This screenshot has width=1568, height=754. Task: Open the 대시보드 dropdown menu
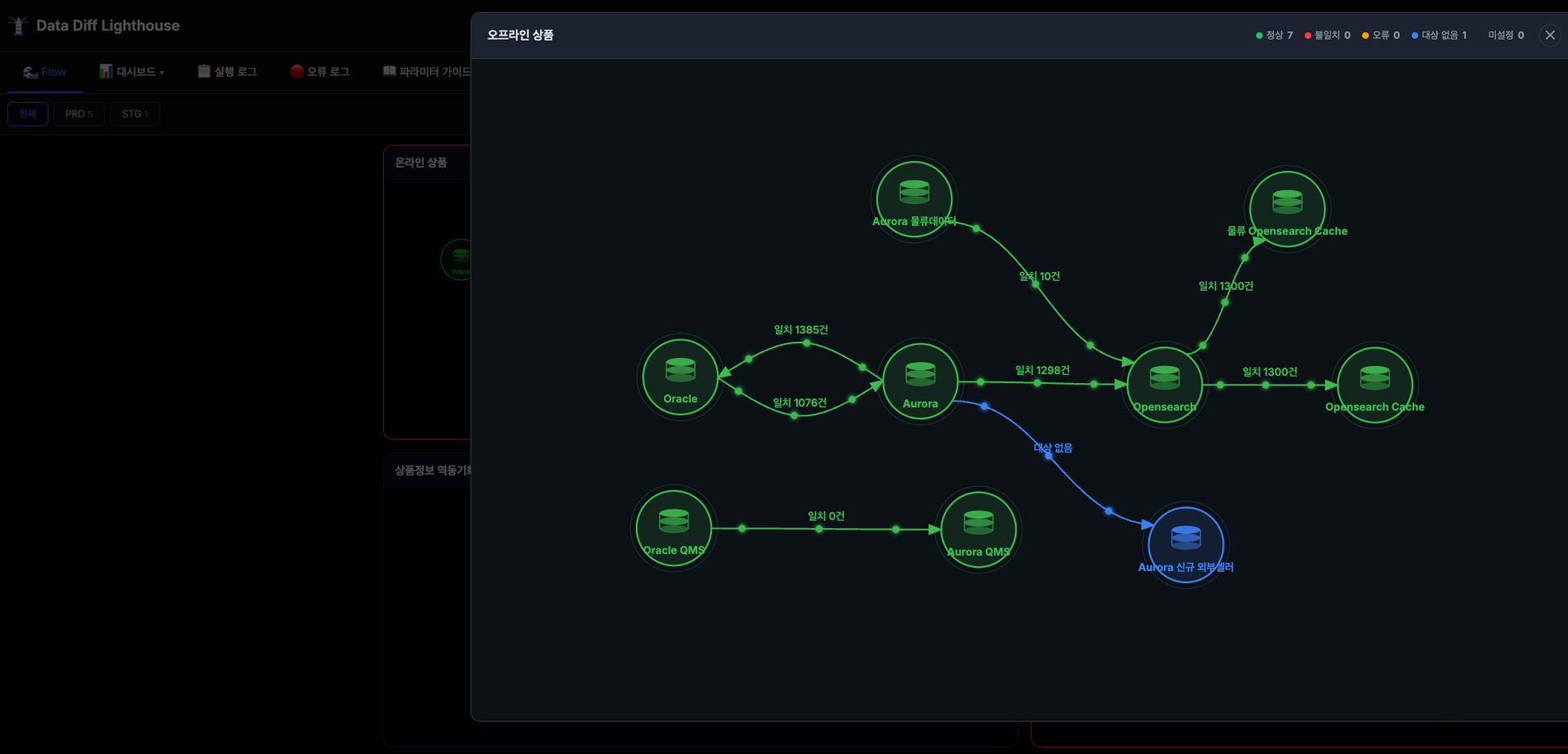(131, 72)
